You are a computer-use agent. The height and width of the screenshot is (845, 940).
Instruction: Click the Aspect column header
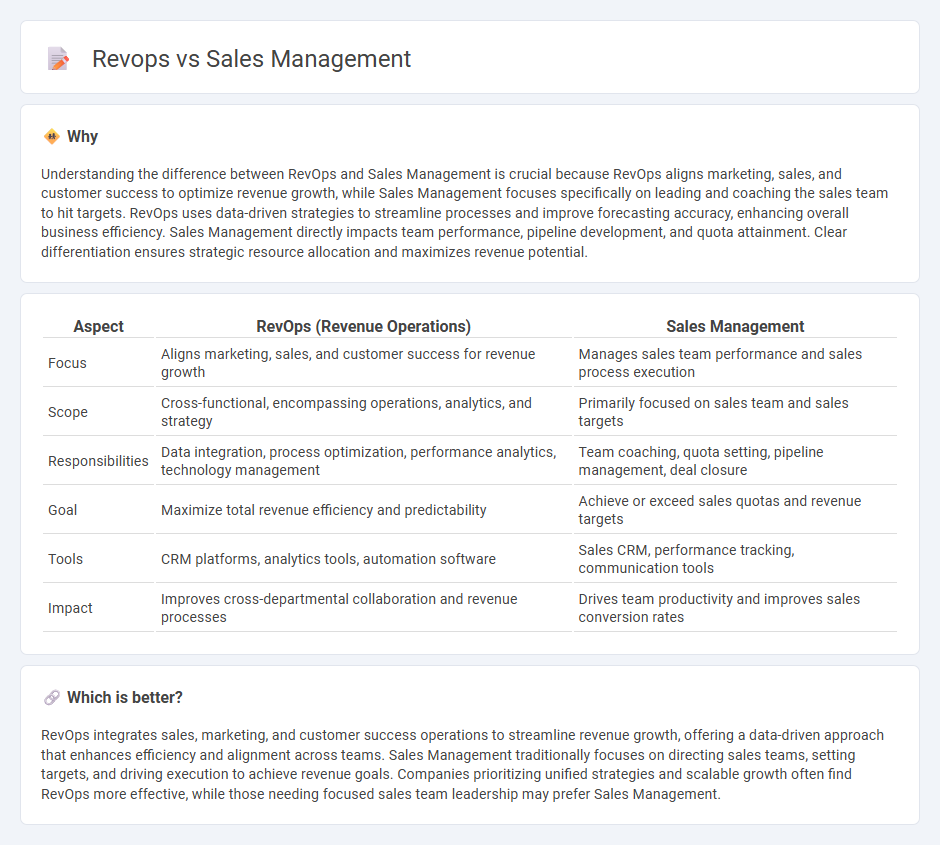(98, 327)
